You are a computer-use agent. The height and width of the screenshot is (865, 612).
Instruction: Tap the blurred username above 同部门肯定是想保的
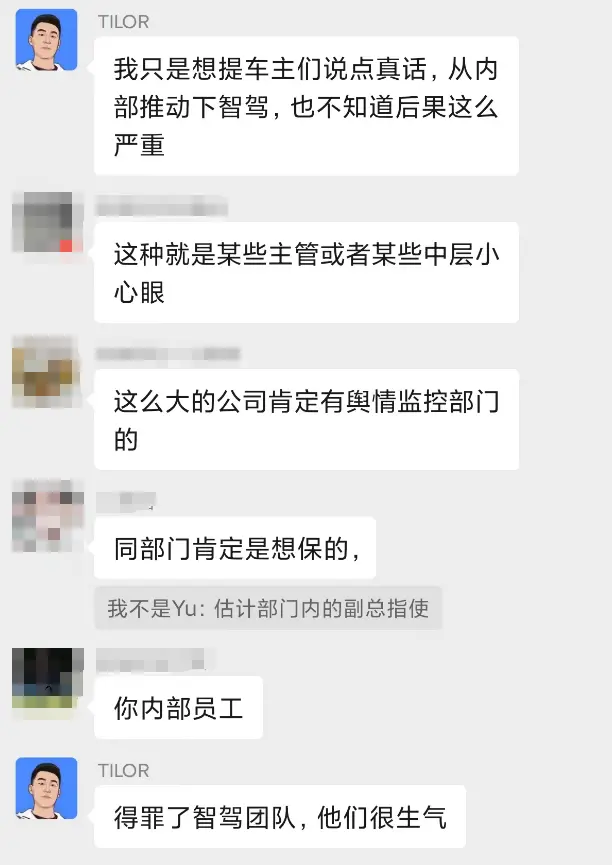pos(126,500)
